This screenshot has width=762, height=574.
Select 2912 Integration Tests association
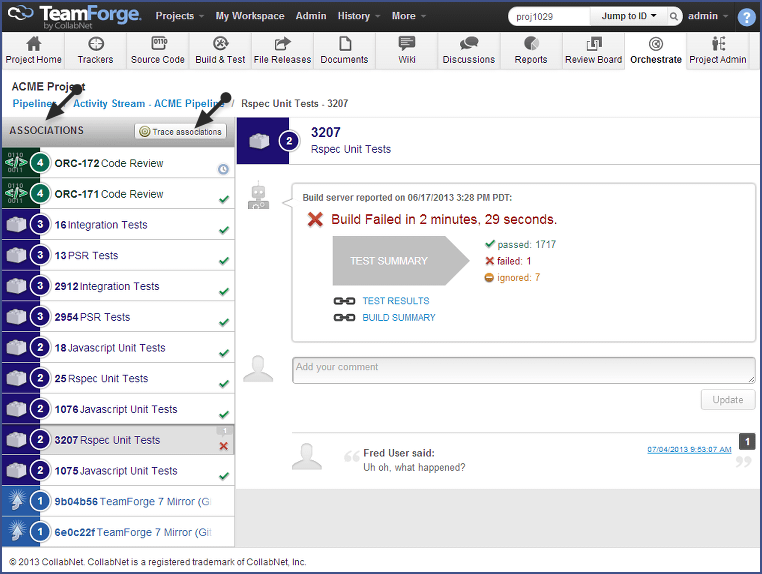click(x=119, y=286)
